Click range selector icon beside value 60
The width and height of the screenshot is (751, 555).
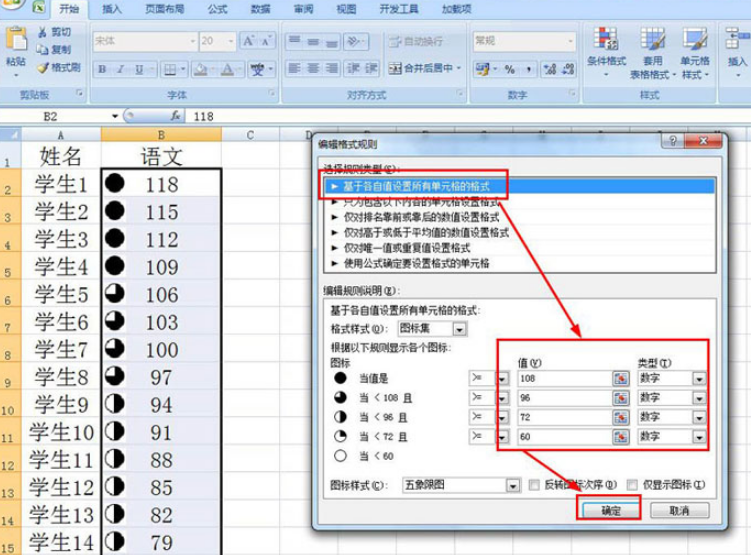tap(620, 436)
